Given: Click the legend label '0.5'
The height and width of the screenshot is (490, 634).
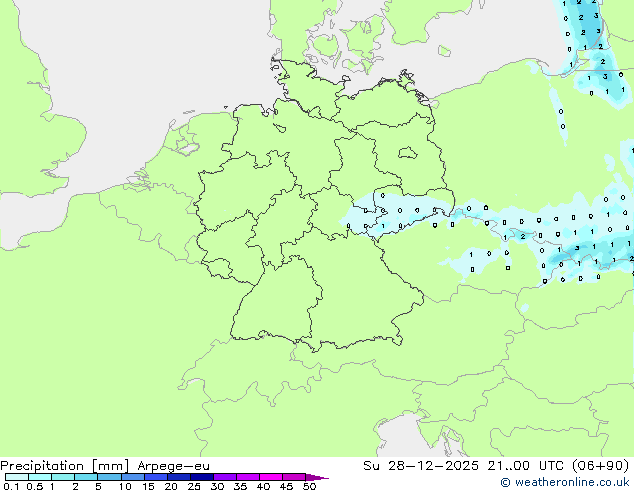Looking at the screenshot, I should 34,486.
